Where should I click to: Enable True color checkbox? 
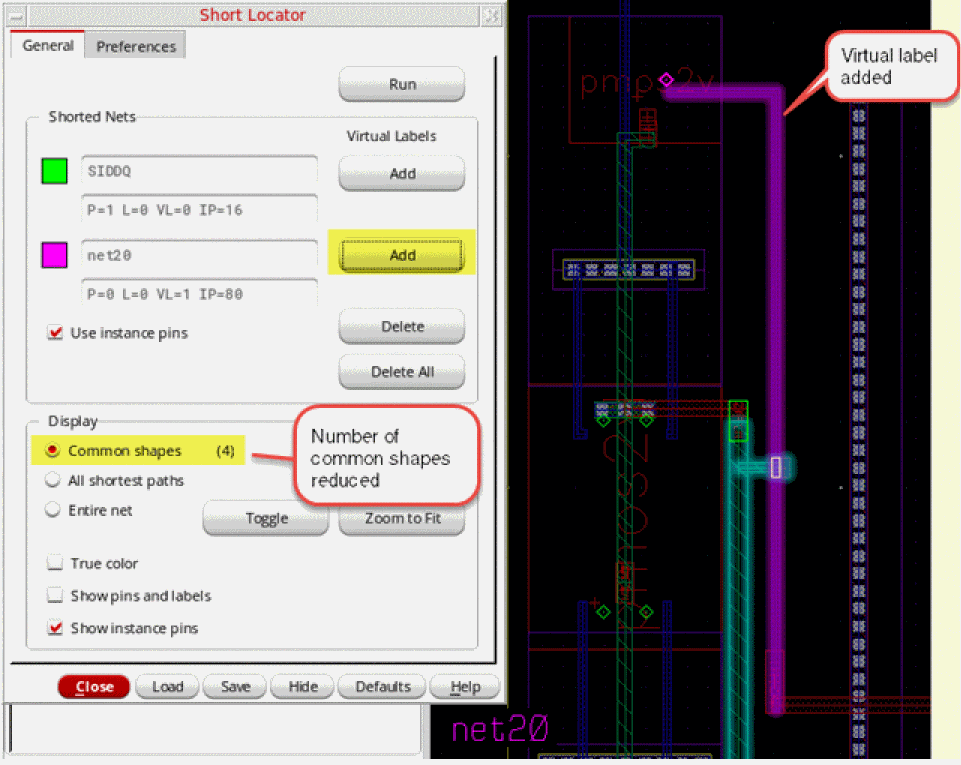pyautogui.click(x=55, y=563)
